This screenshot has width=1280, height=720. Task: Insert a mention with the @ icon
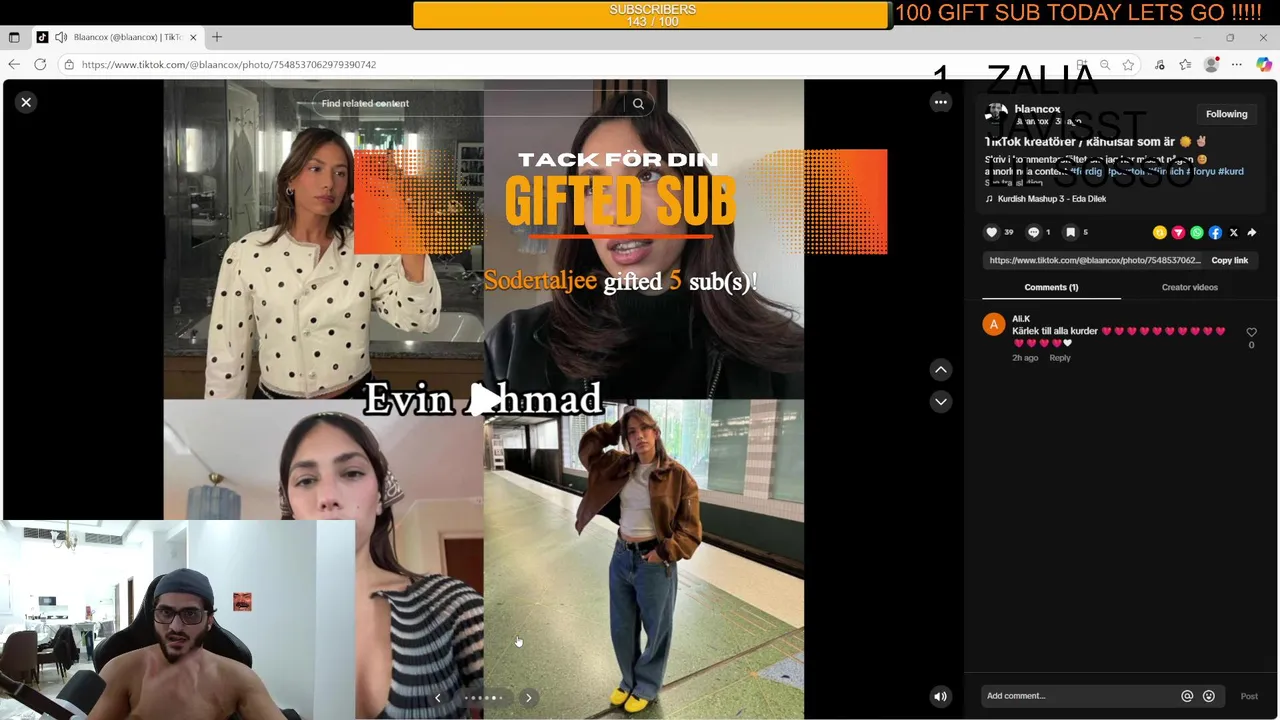[1187, 696]
